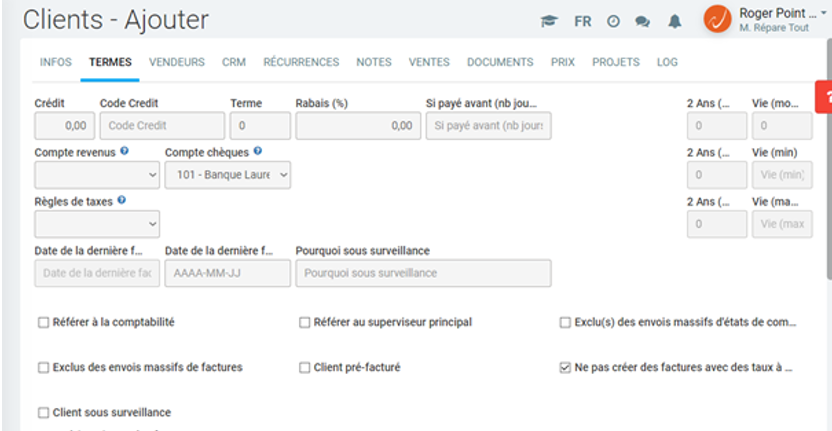
Task: Tick the Client sous surveillance checkbox
Action: coord(43,412)
